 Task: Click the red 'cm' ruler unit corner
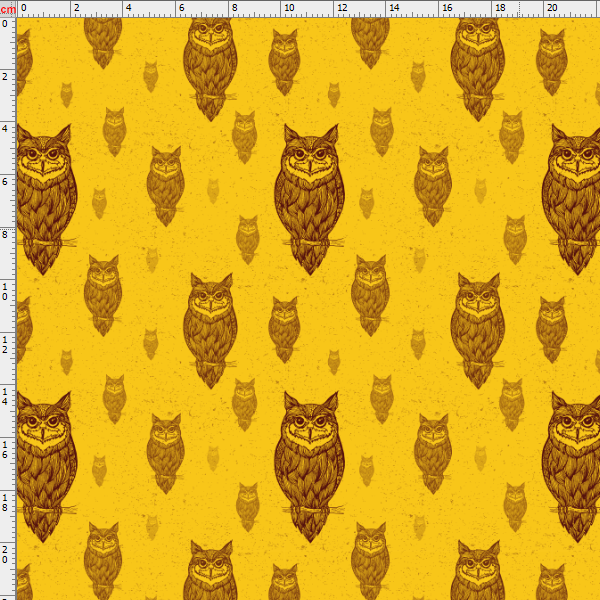[8, 8]
